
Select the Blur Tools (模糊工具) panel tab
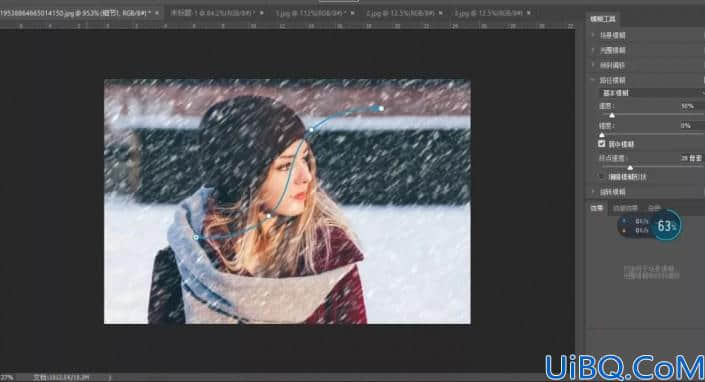(603, 19)
